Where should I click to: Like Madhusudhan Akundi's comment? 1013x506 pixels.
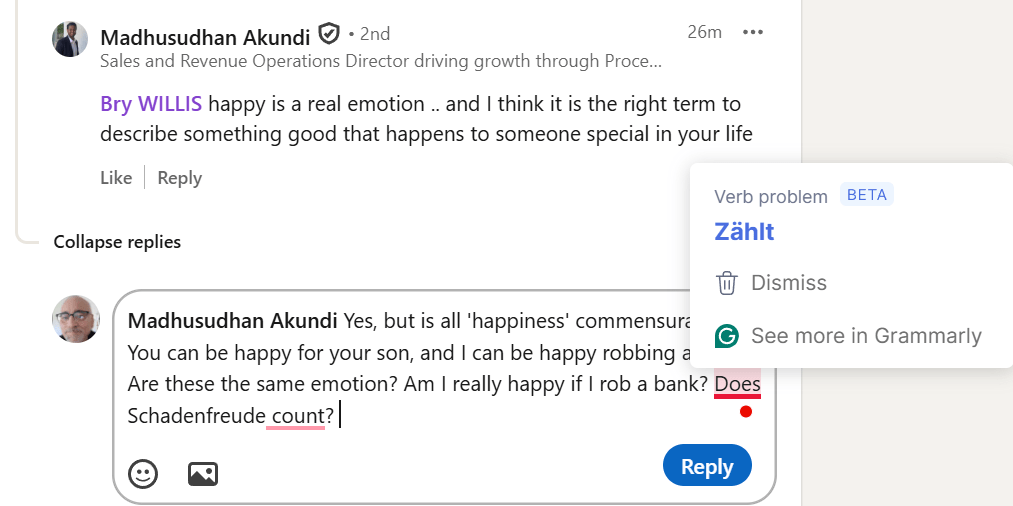[x=116, y=178]
